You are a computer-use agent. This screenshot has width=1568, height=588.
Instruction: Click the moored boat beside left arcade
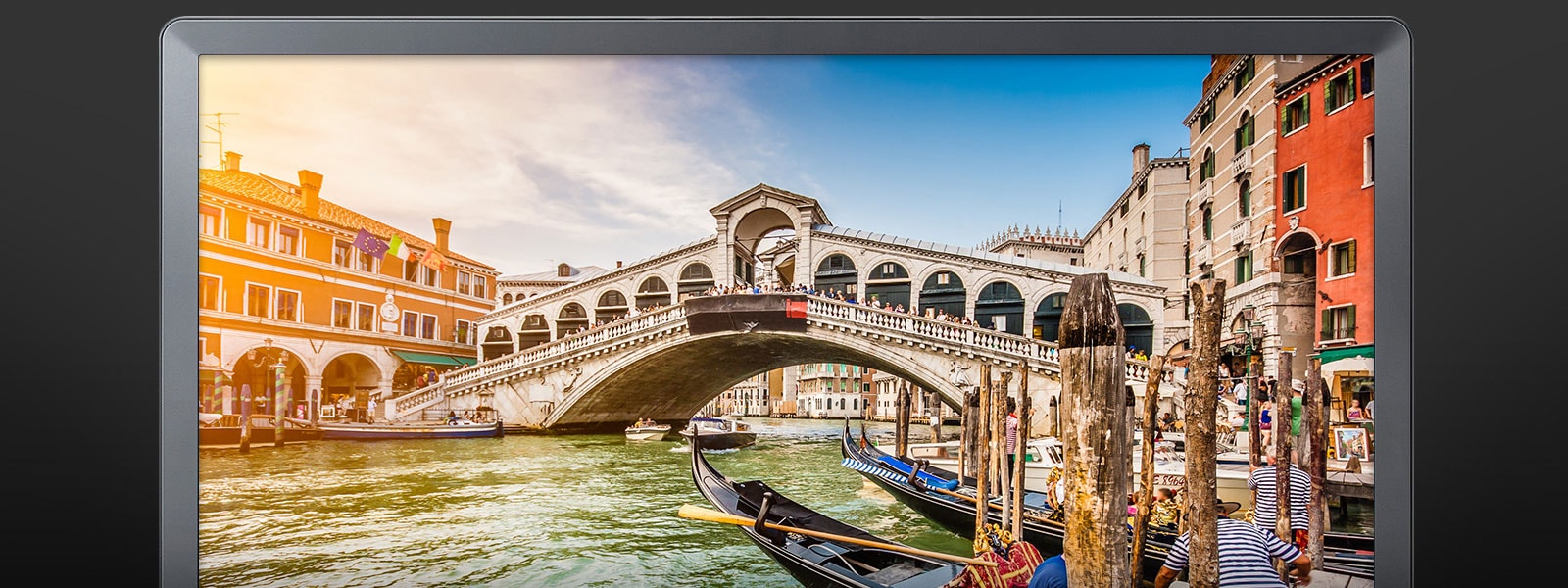coord(410,428)
